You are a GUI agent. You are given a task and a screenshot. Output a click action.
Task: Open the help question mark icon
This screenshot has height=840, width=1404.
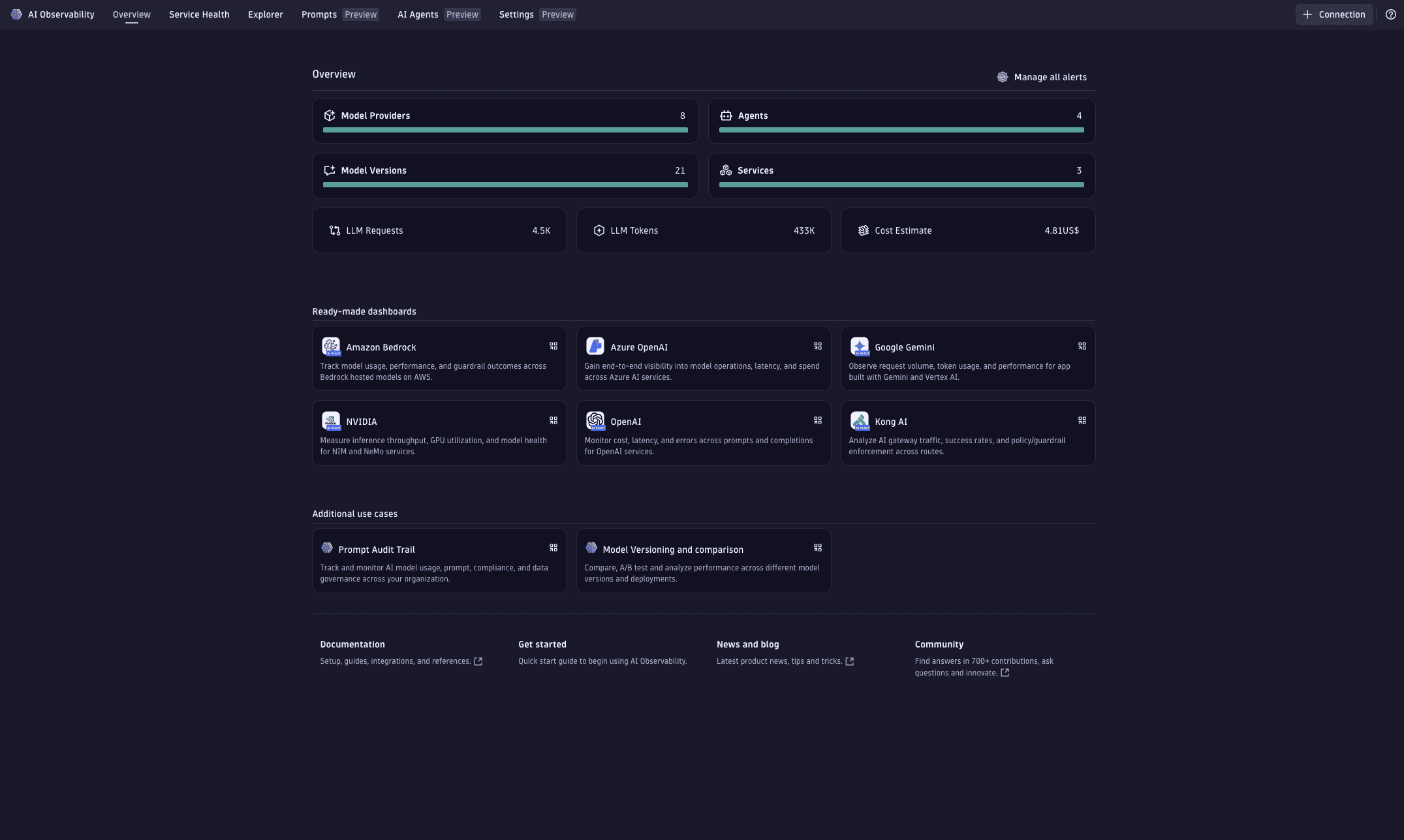coord(1391,14)
